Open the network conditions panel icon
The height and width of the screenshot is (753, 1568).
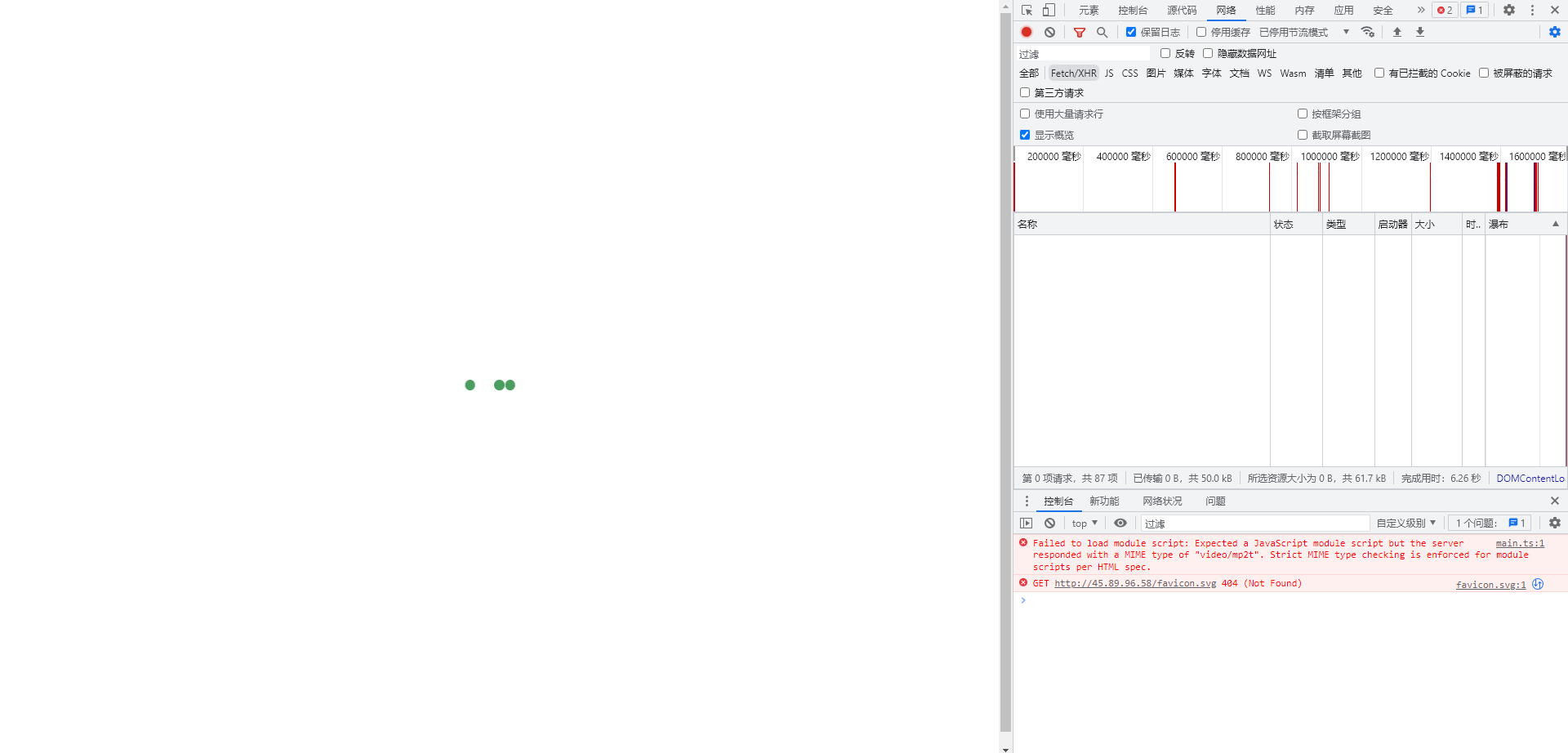click(1368, 32)
